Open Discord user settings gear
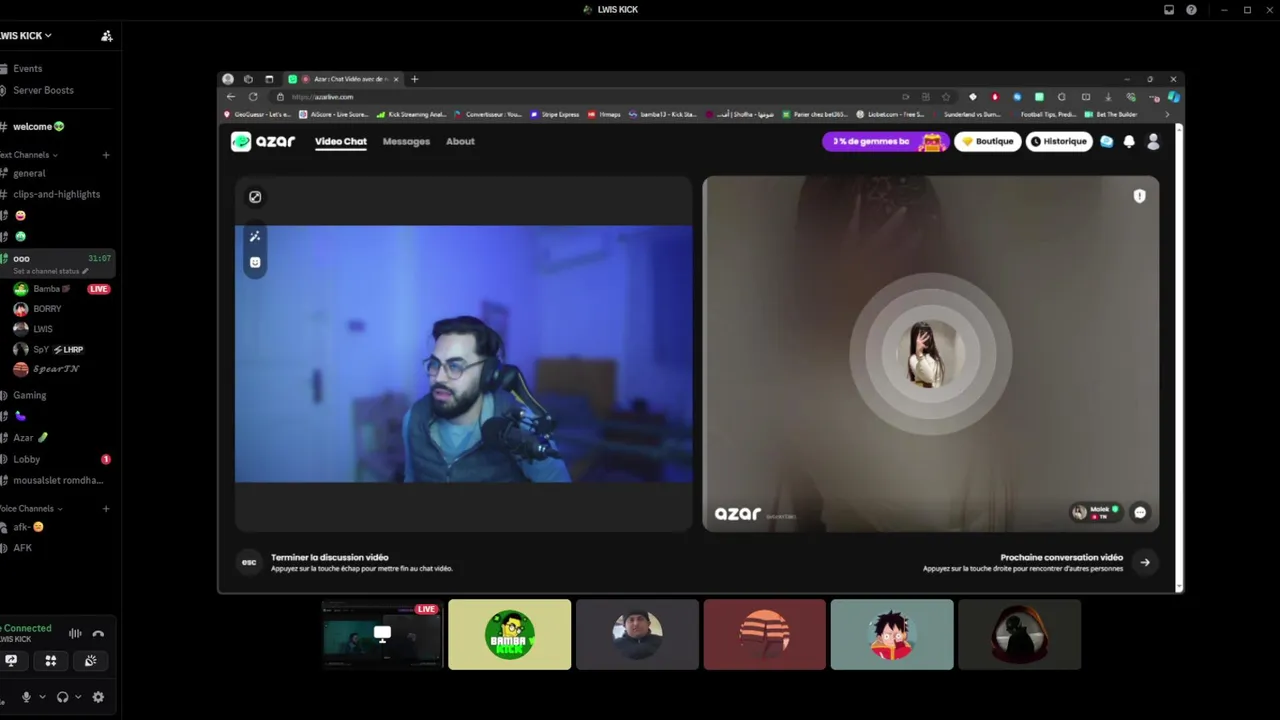Viewport: 1280px width, 720px height. [98, 697]
